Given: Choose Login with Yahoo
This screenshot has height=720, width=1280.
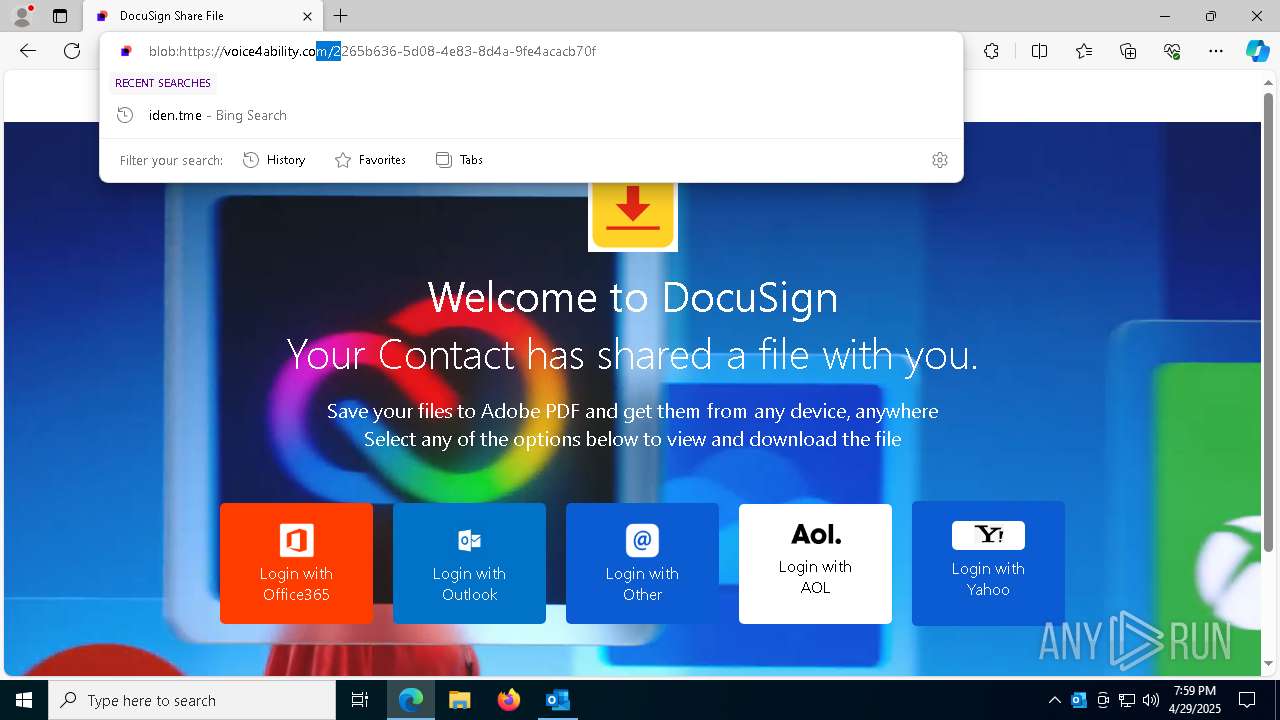Looking at the screenshot, I should (x=988, y=563).
